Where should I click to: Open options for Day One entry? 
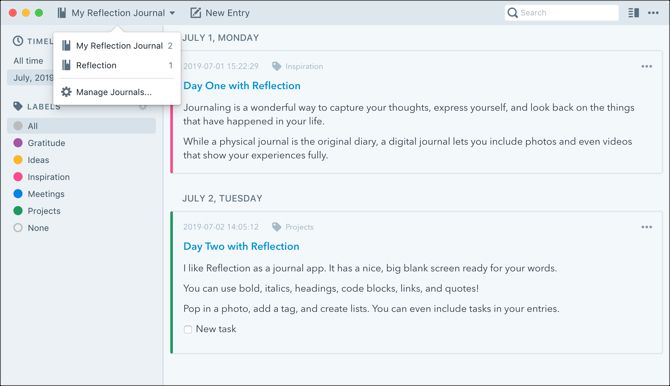point(646,66)
